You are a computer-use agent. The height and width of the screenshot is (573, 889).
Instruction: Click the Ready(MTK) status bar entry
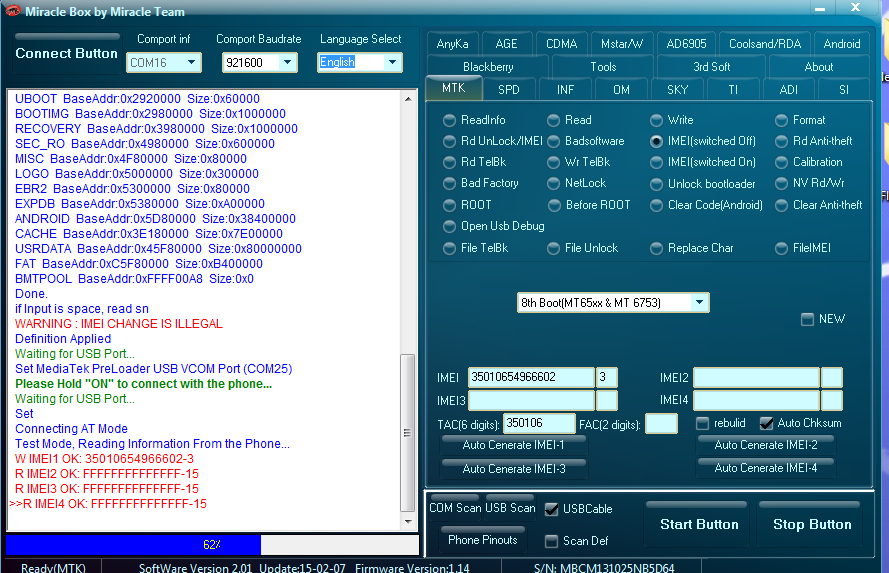coord(53,567)
